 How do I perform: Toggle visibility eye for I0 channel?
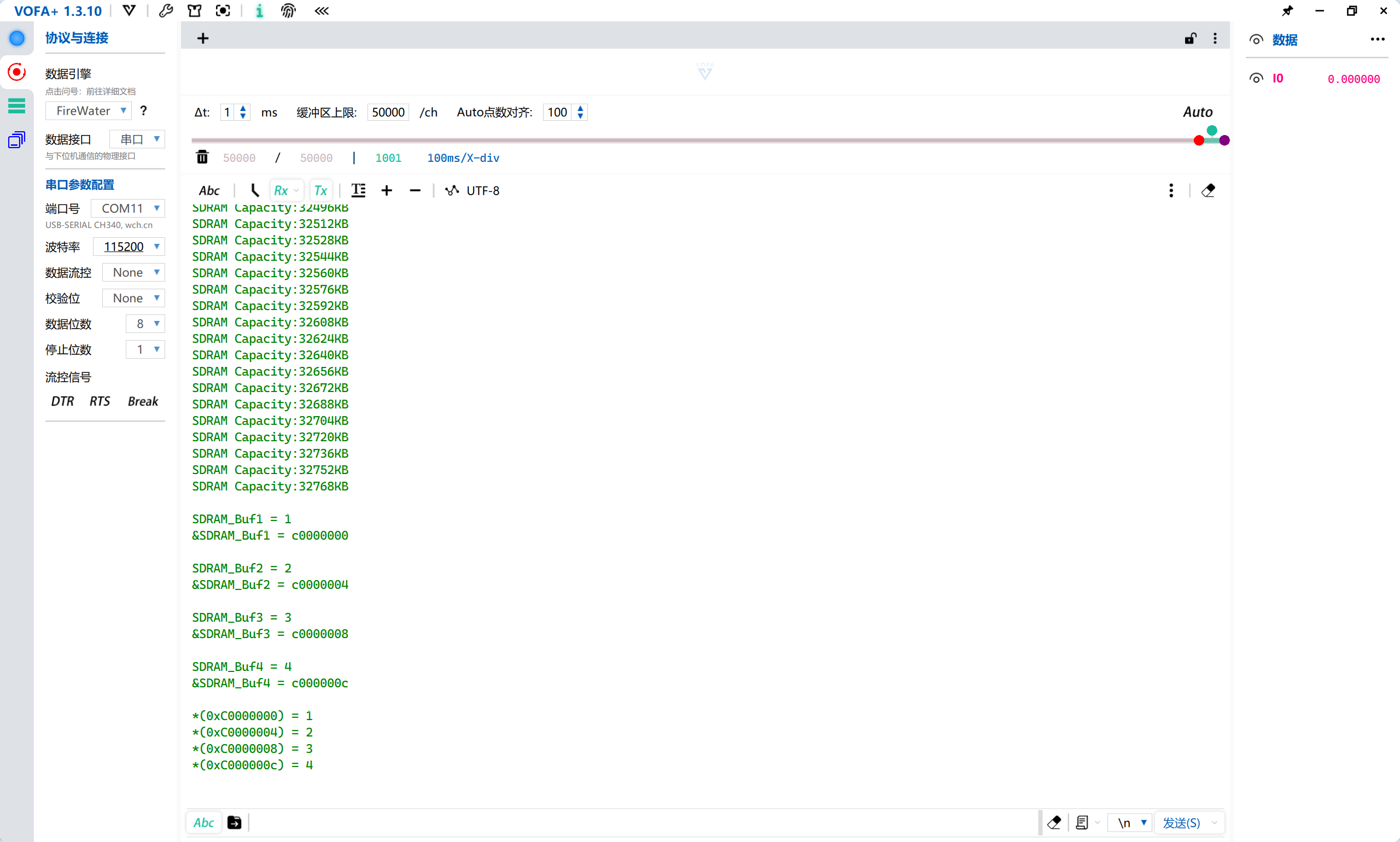pos(1256,78)
